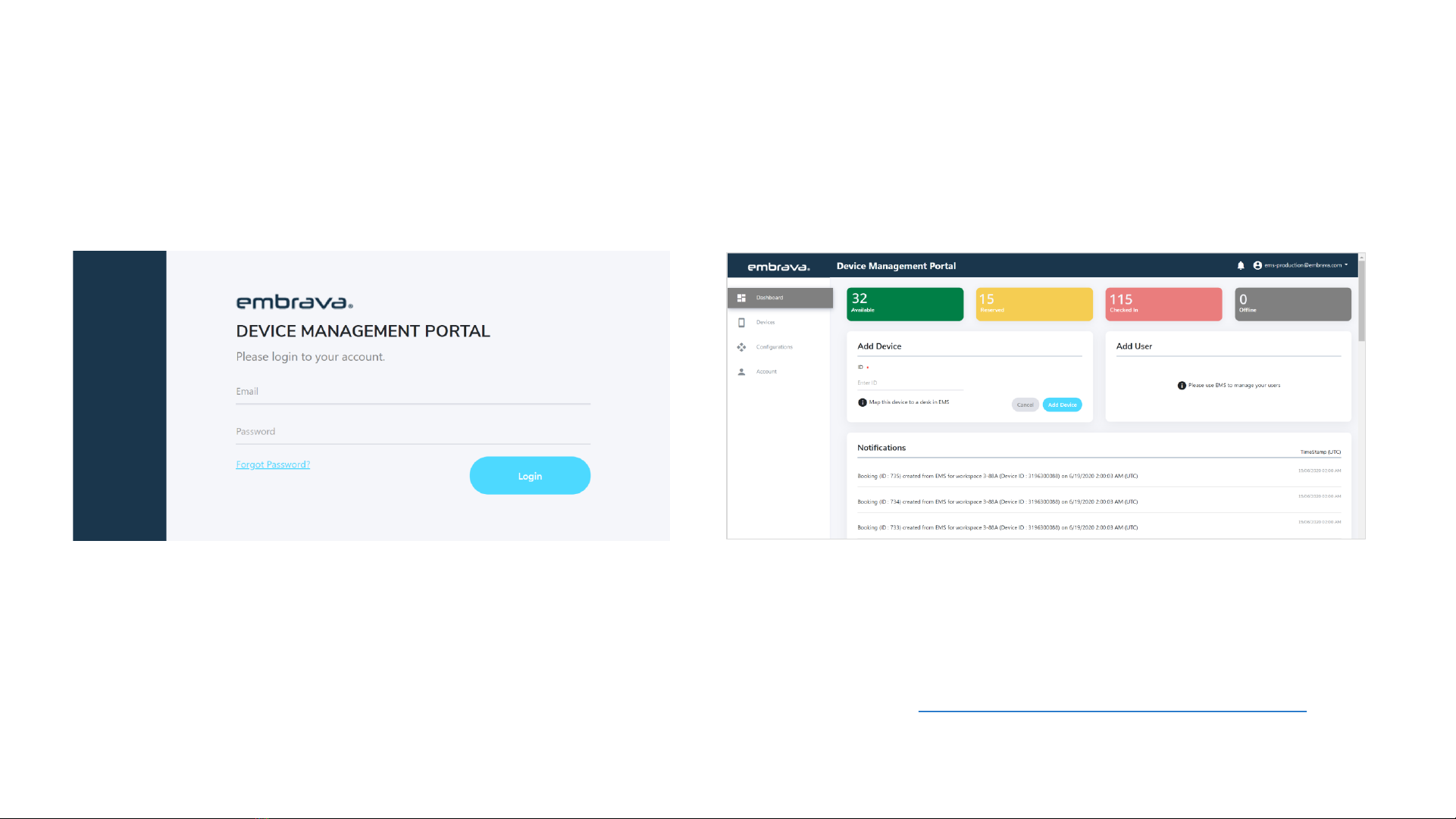Click the Configurations icon in the sidebar

tap(741, 347)
